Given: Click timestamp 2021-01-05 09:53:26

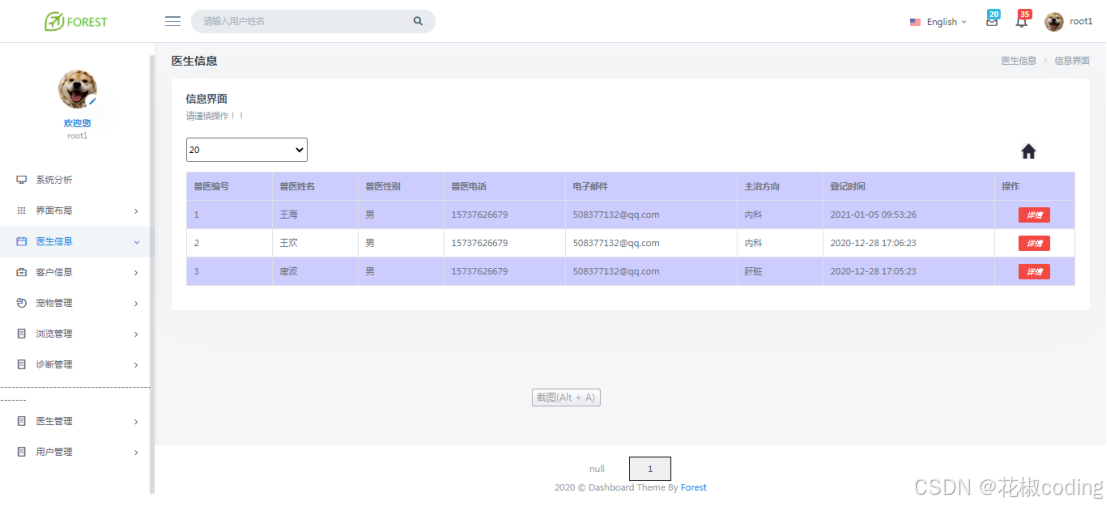Looking at the screenshot, I should pyautogui.click(x=873, y=215).
